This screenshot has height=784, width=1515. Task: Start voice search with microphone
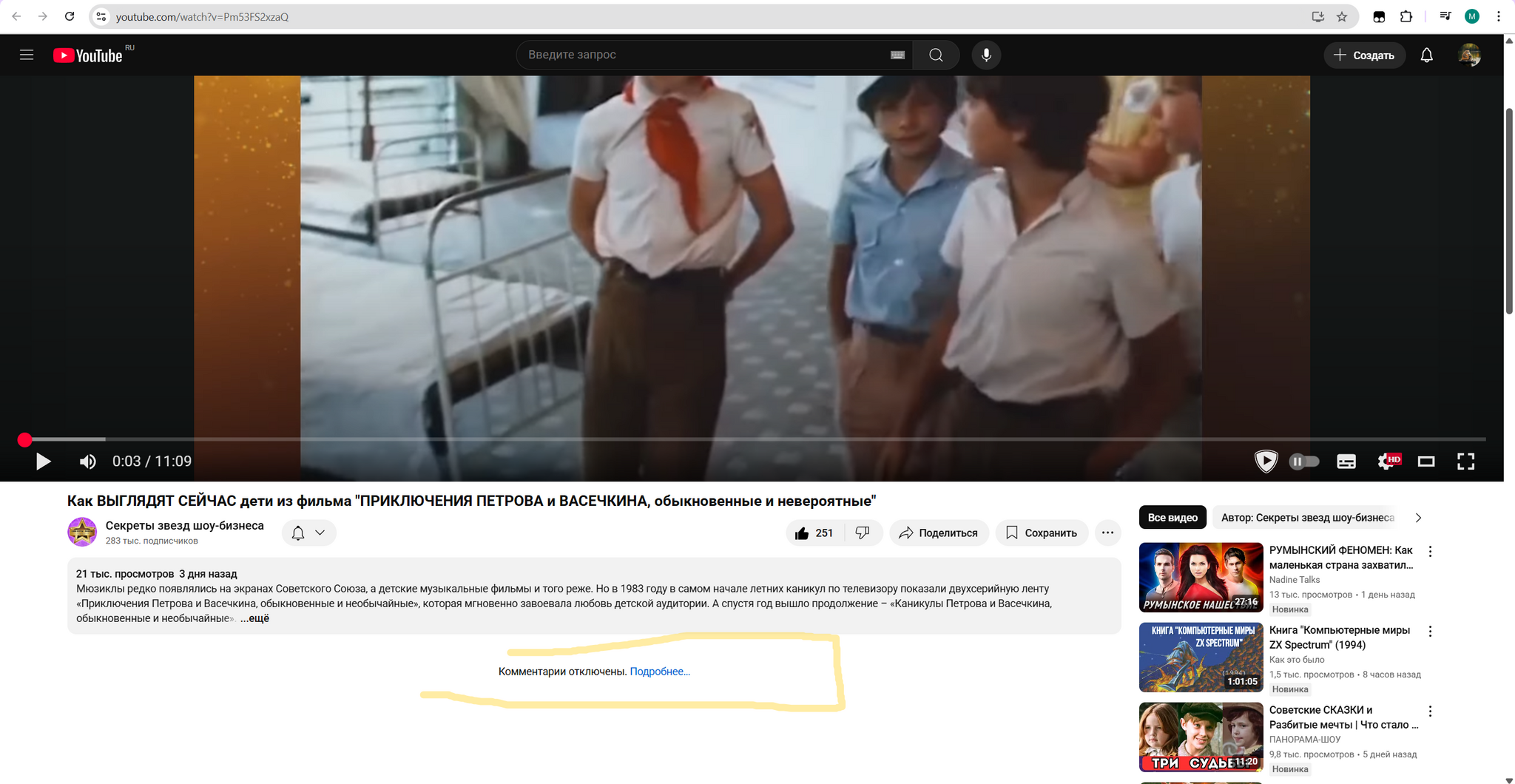(x=986, y=55)
